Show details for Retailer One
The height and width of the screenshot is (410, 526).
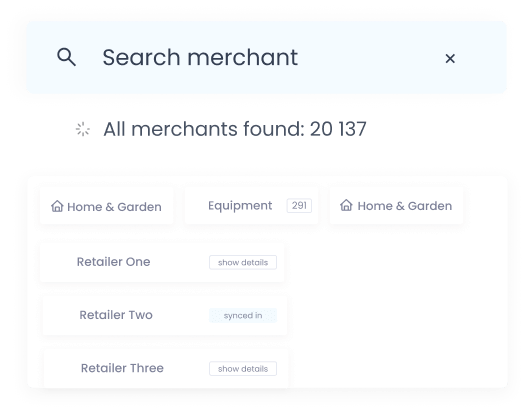pyautogui.click(x=243, y=262)
